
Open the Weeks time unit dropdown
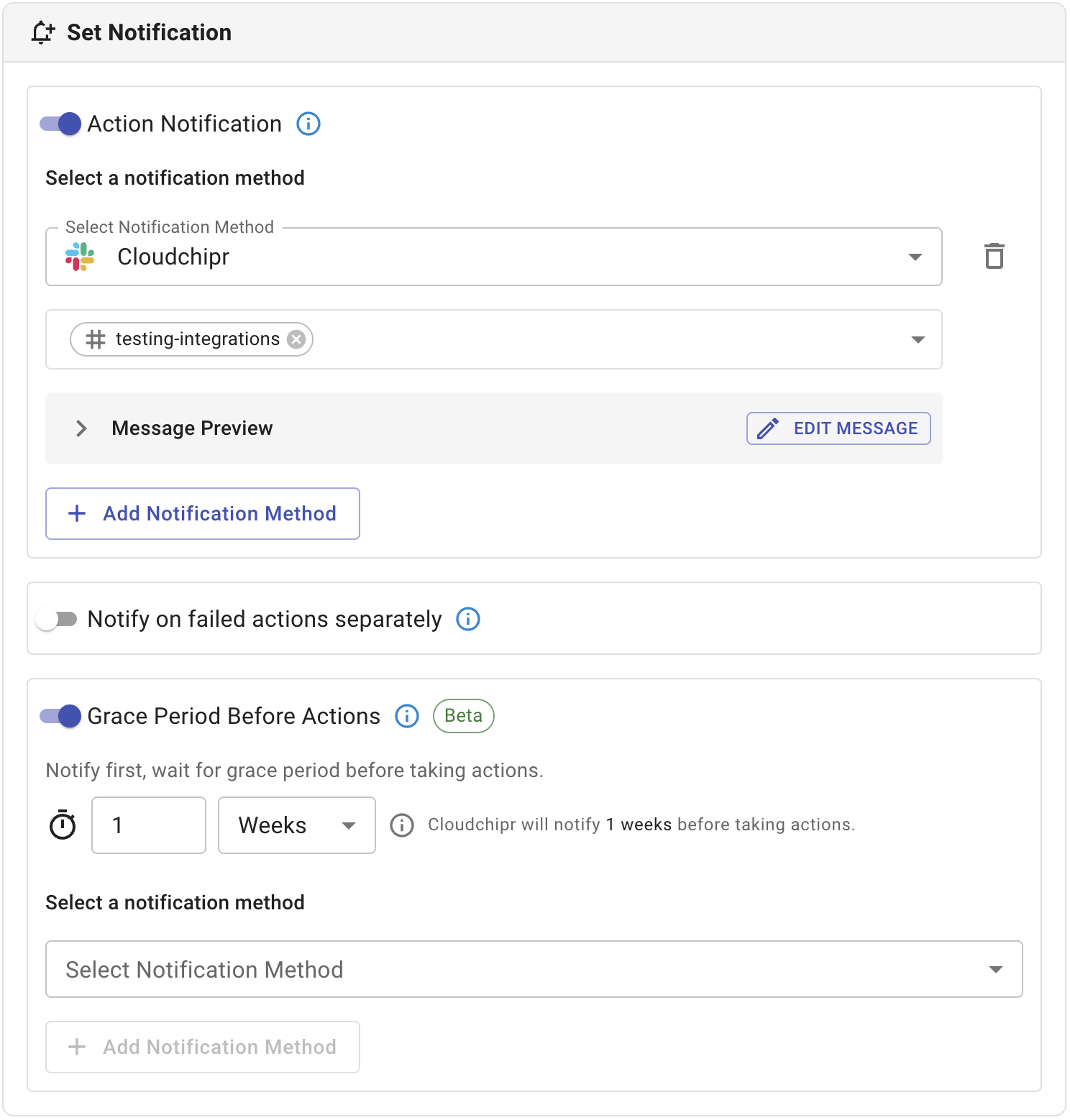point(296,825)
